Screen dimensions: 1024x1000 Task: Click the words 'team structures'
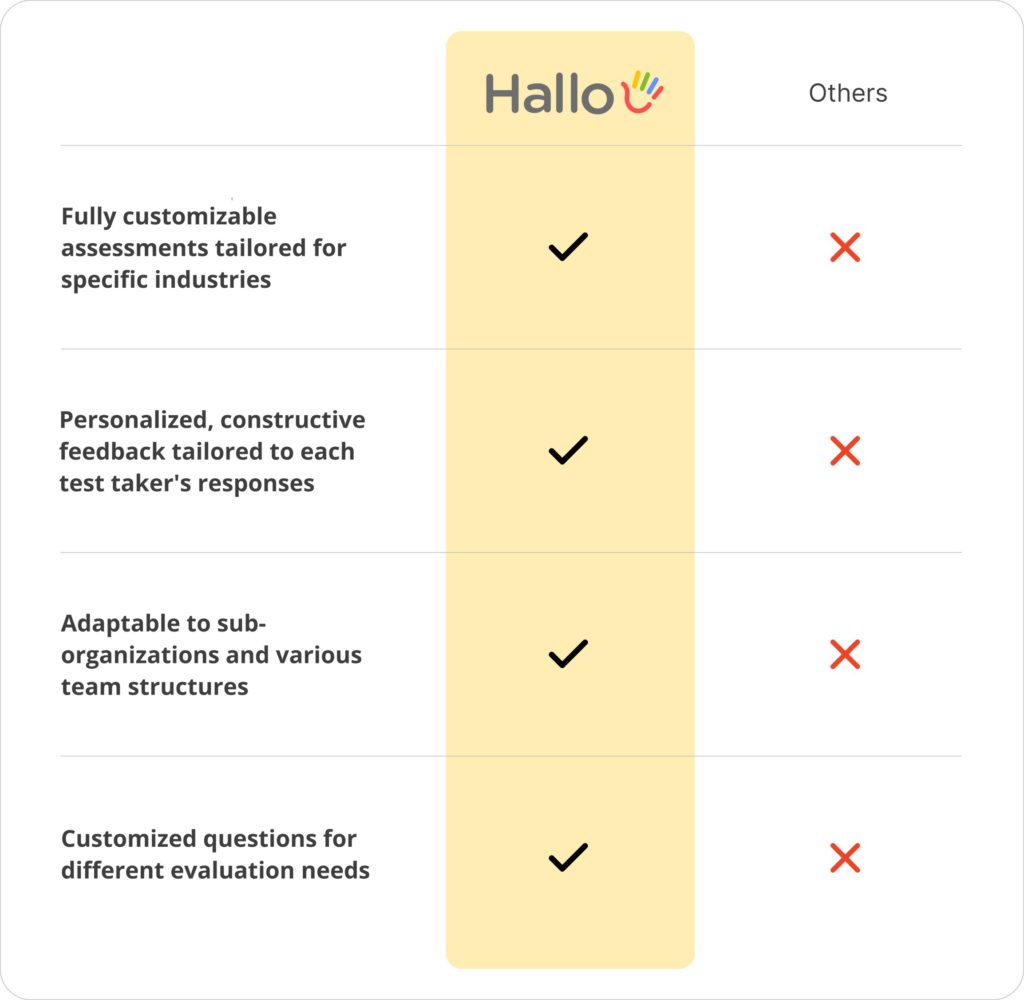pyautogui.click(x=155, y=686)
